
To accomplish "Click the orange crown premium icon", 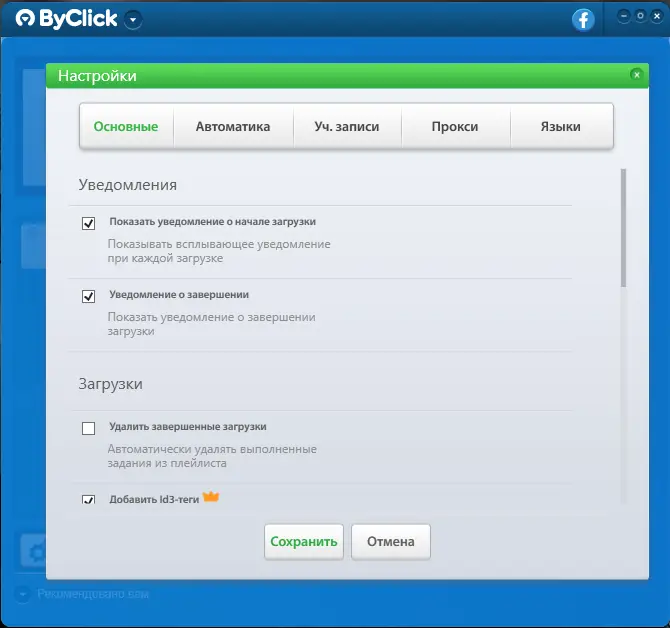I will tap(211, 496).
